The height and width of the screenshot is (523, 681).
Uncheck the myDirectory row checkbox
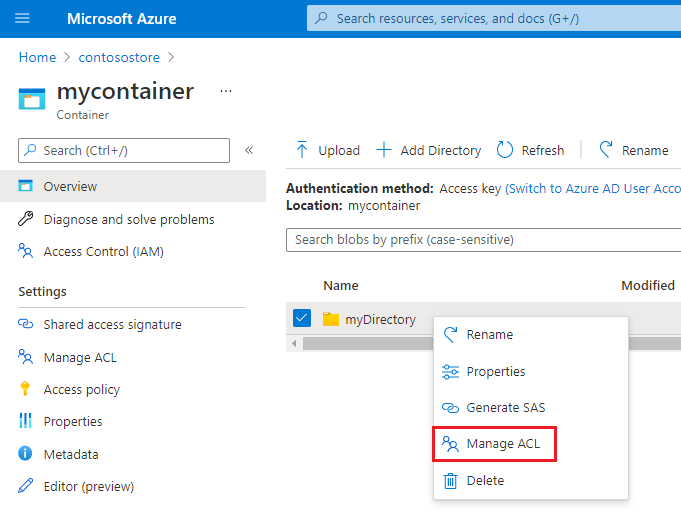pyautogui.click(x=302, y=319)
